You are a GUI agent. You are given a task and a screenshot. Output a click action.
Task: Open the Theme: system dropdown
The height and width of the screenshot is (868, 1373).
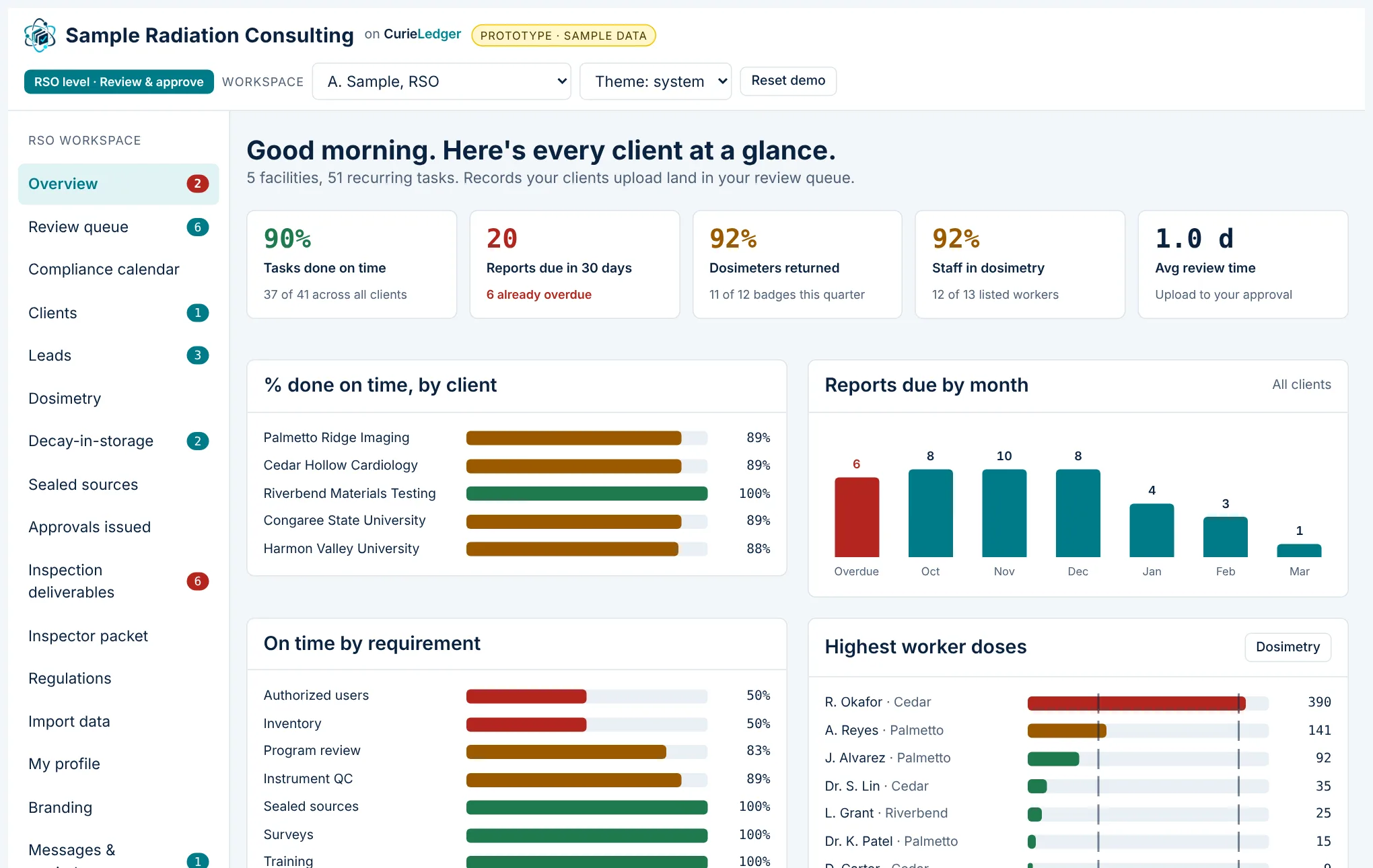click(656, 81)
